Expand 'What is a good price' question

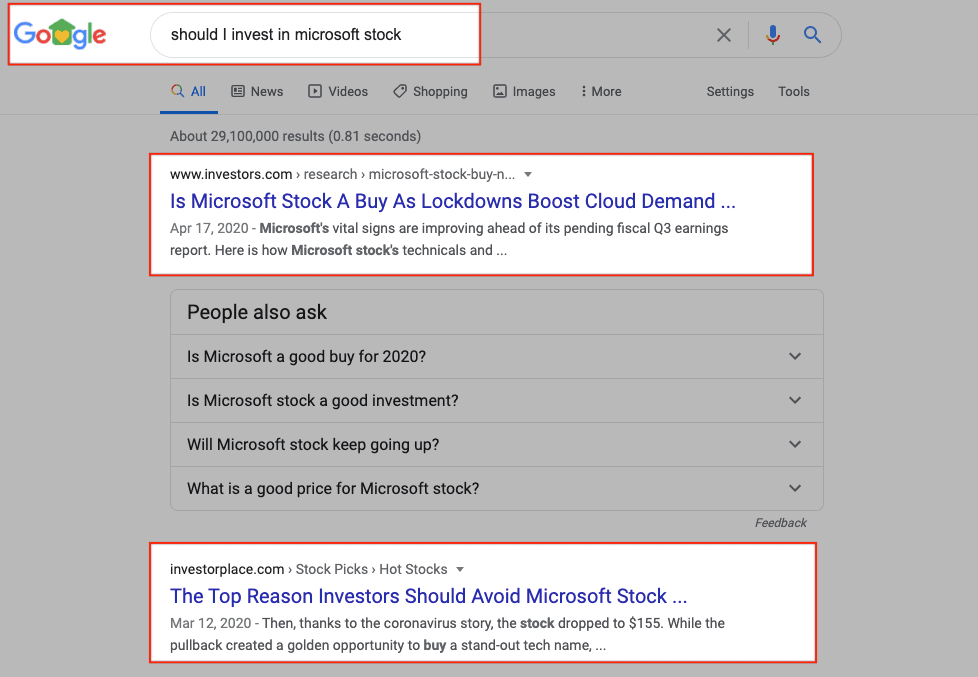(x=496, y=488)
